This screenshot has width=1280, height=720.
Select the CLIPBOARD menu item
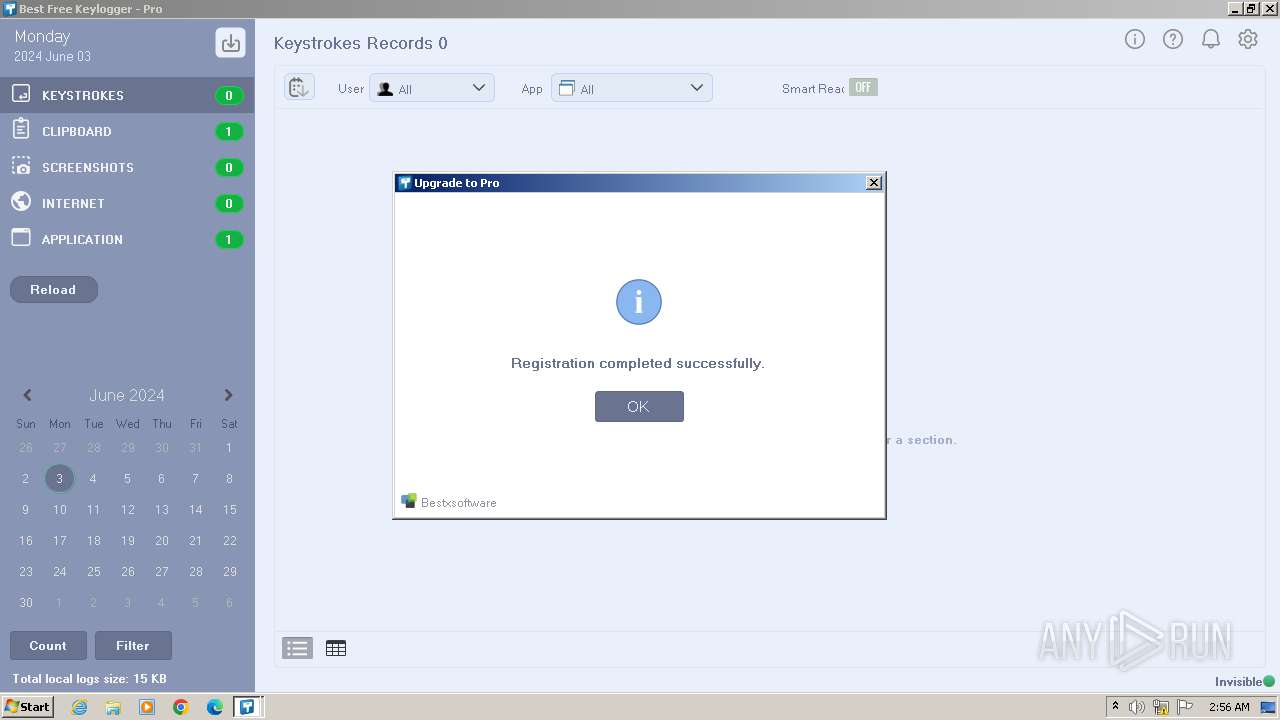click(x=127, y=131)
